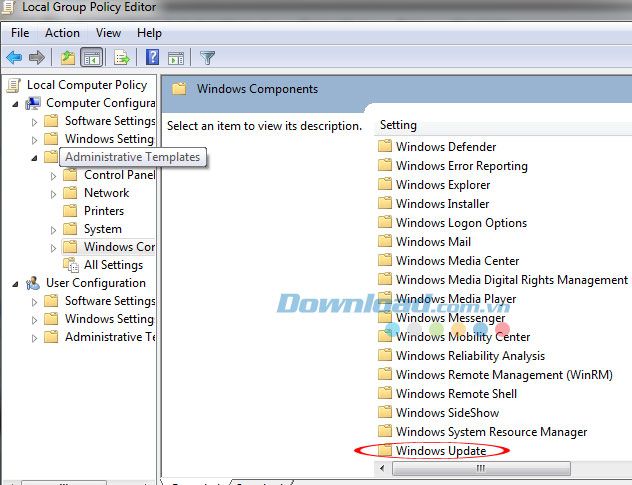
Task: Open Windows Mobility Center folder
Action: (463, 337)
